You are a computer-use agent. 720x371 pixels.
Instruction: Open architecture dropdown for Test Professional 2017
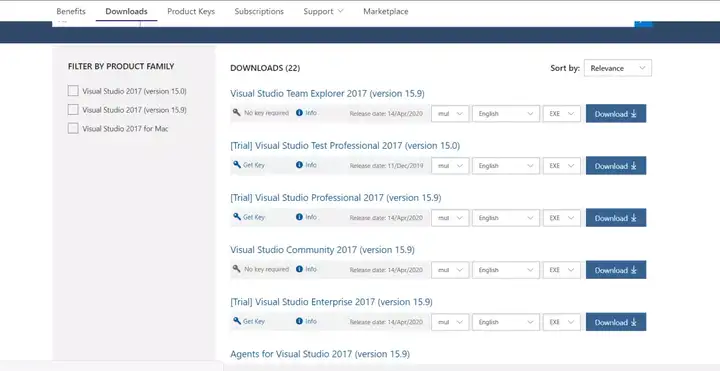[450, 166]
